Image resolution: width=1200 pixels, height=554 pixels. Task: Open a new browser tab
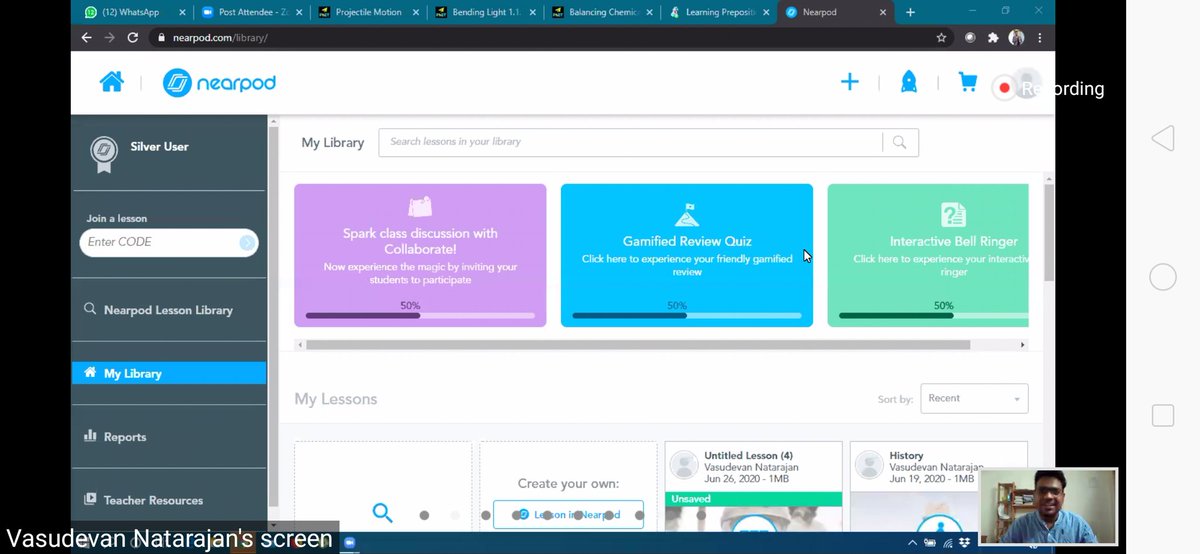[910, 12]
